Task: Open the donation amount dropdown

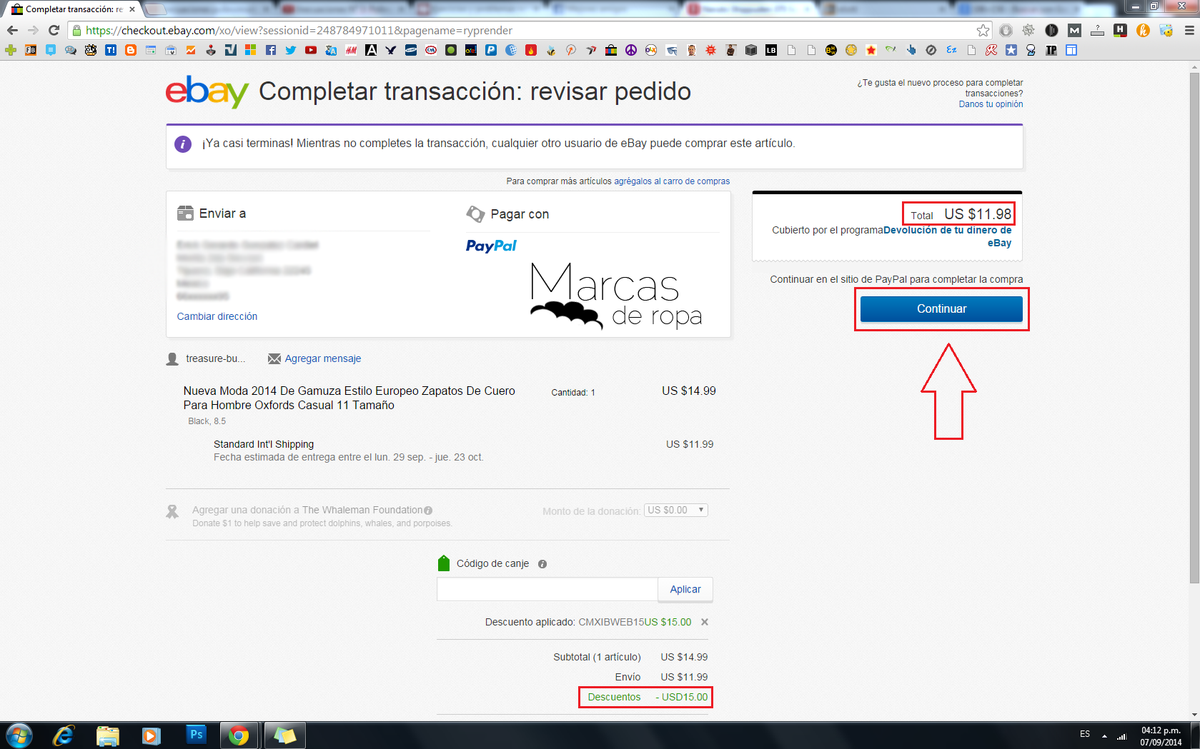Action: (675, 508)
